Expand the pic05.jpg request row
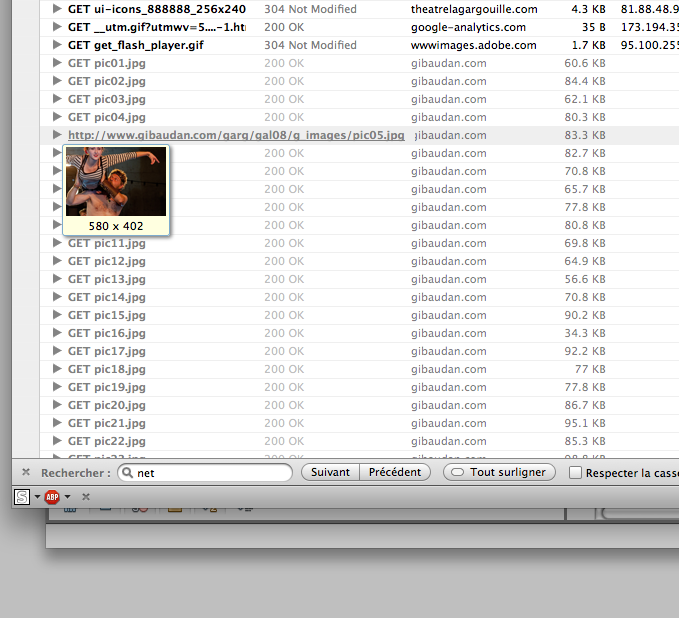The height and width of the screenshot is (618, 679). (x=57, y=135)
